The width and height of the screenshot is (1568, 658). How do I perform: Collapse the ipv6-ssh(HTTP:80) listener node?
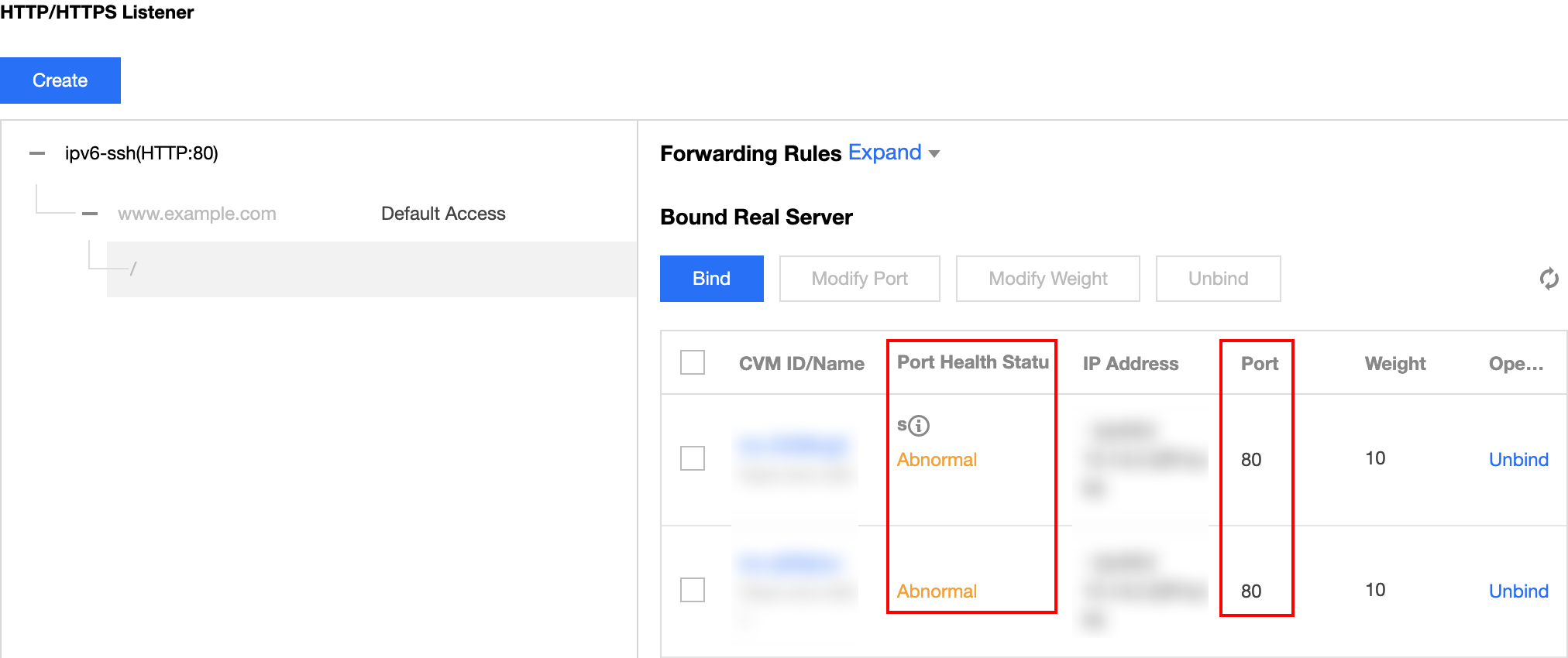coord(37,153)
